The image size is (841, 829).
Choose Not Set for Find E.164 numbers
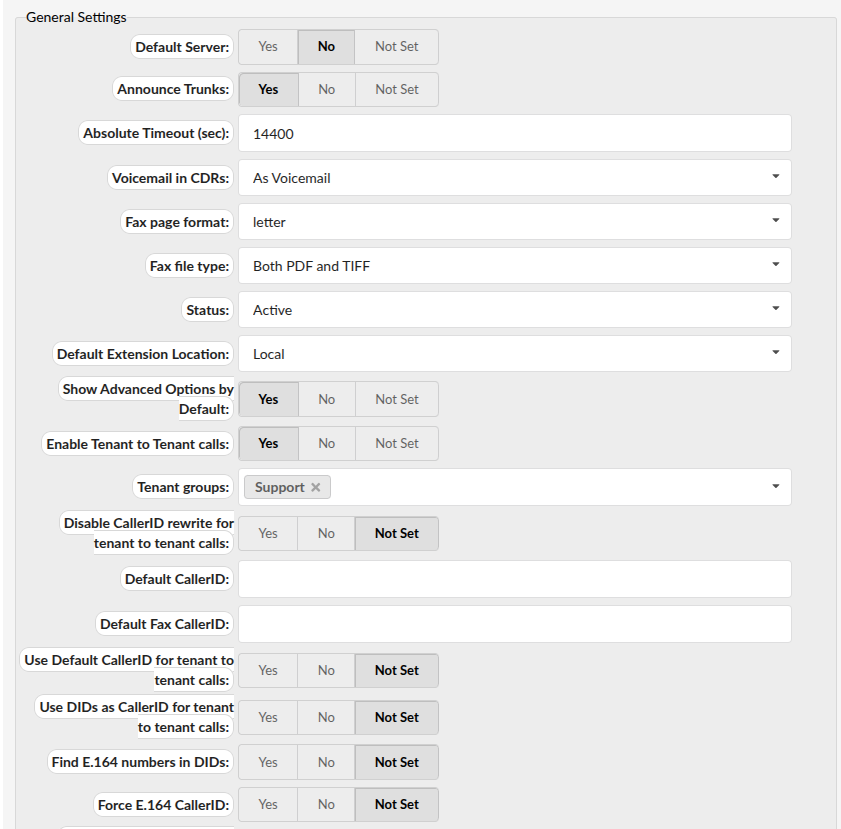coord(396,763)
